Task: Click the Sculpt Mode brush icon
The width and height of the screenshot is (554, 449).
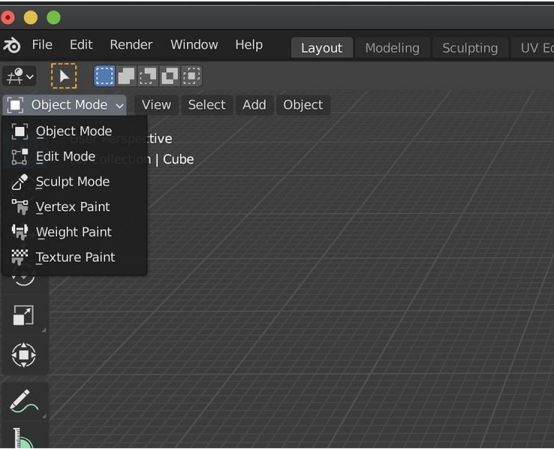Action: pos(19,182)
